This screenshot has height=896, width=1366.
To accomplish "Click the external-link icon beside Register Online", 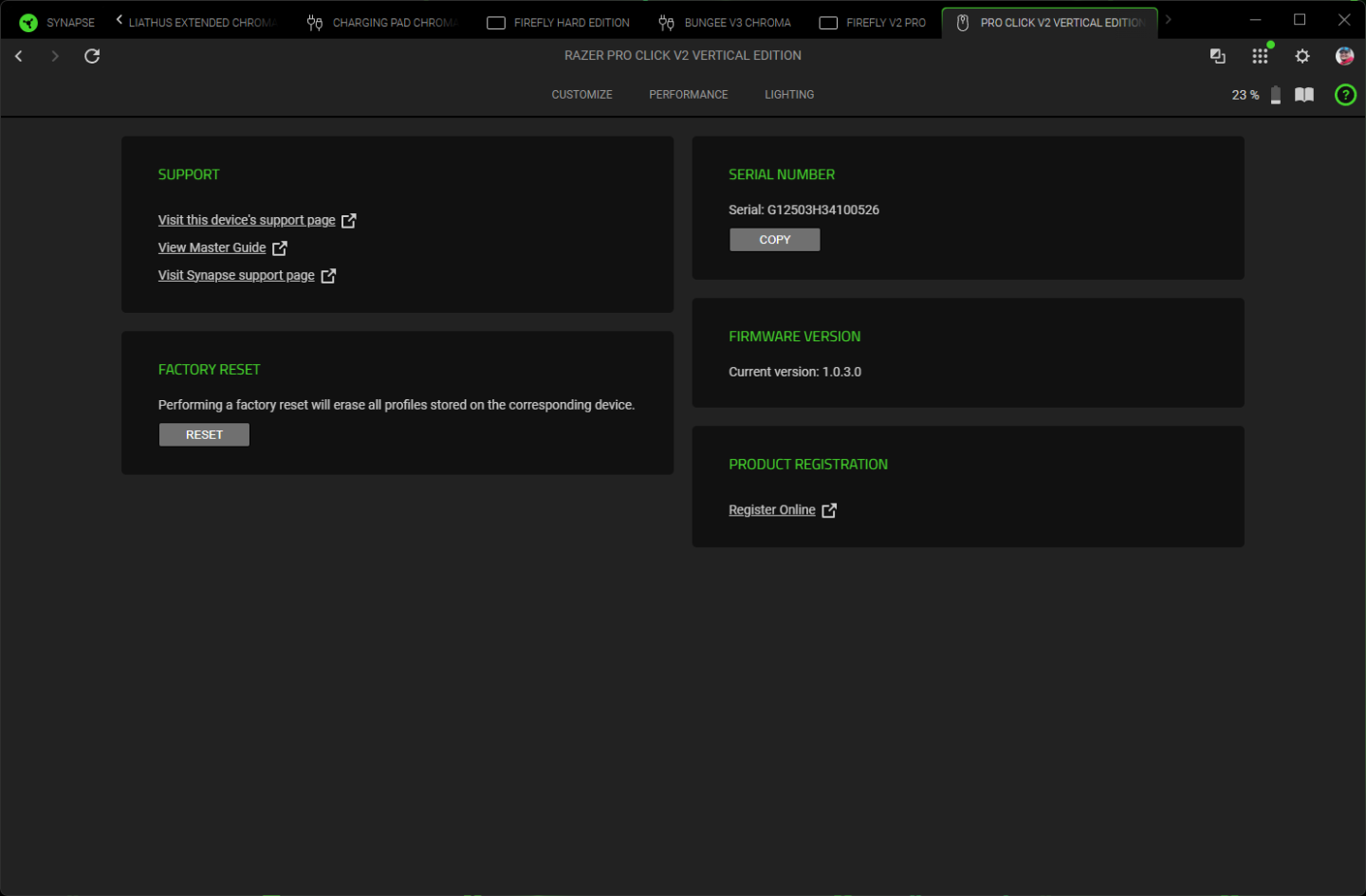I will (829, 510).
